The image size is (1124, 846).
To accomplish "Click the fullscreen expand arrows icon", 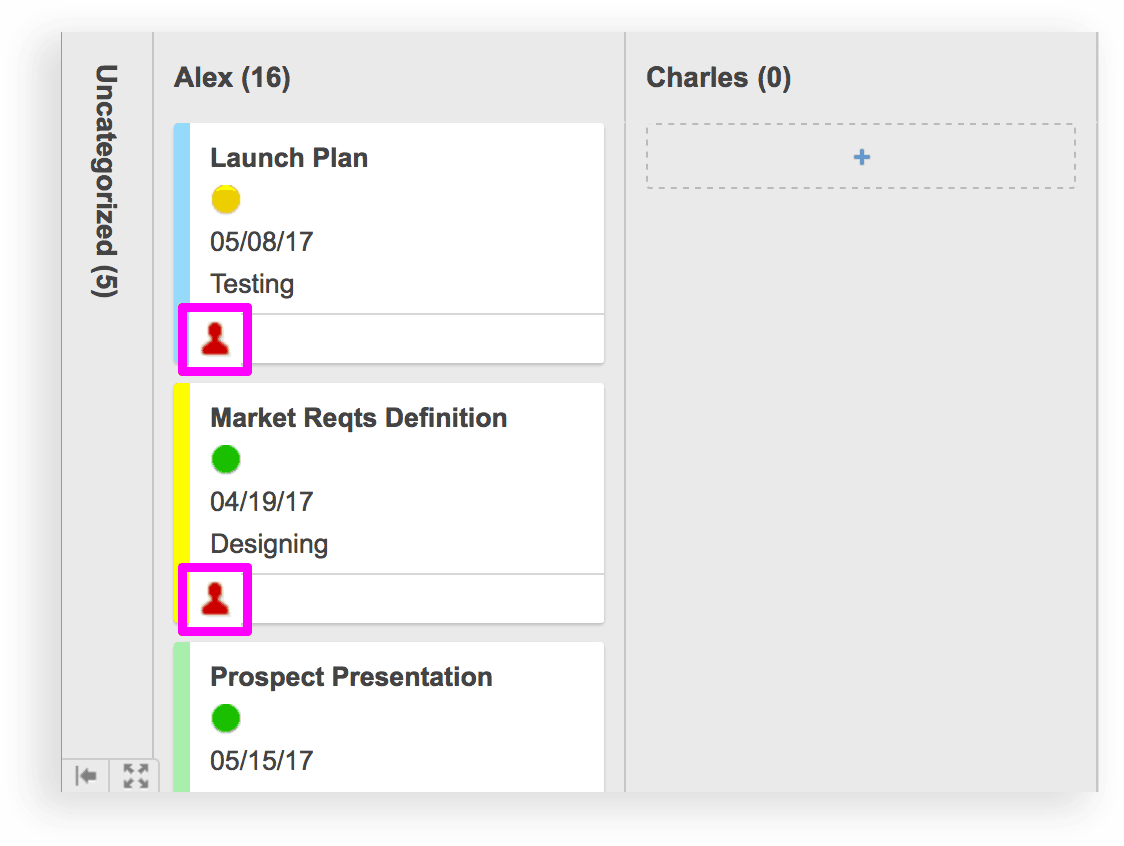I will (135, 776).
